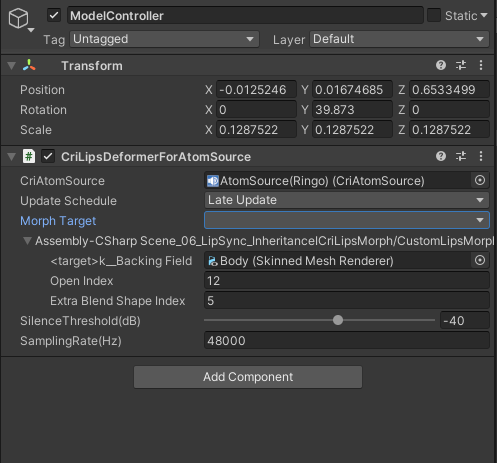This screenshot has height=463, width=497.
Task: Open CriLipsDeformerForAtomSource help icon
Action: [x=441, y=156]
